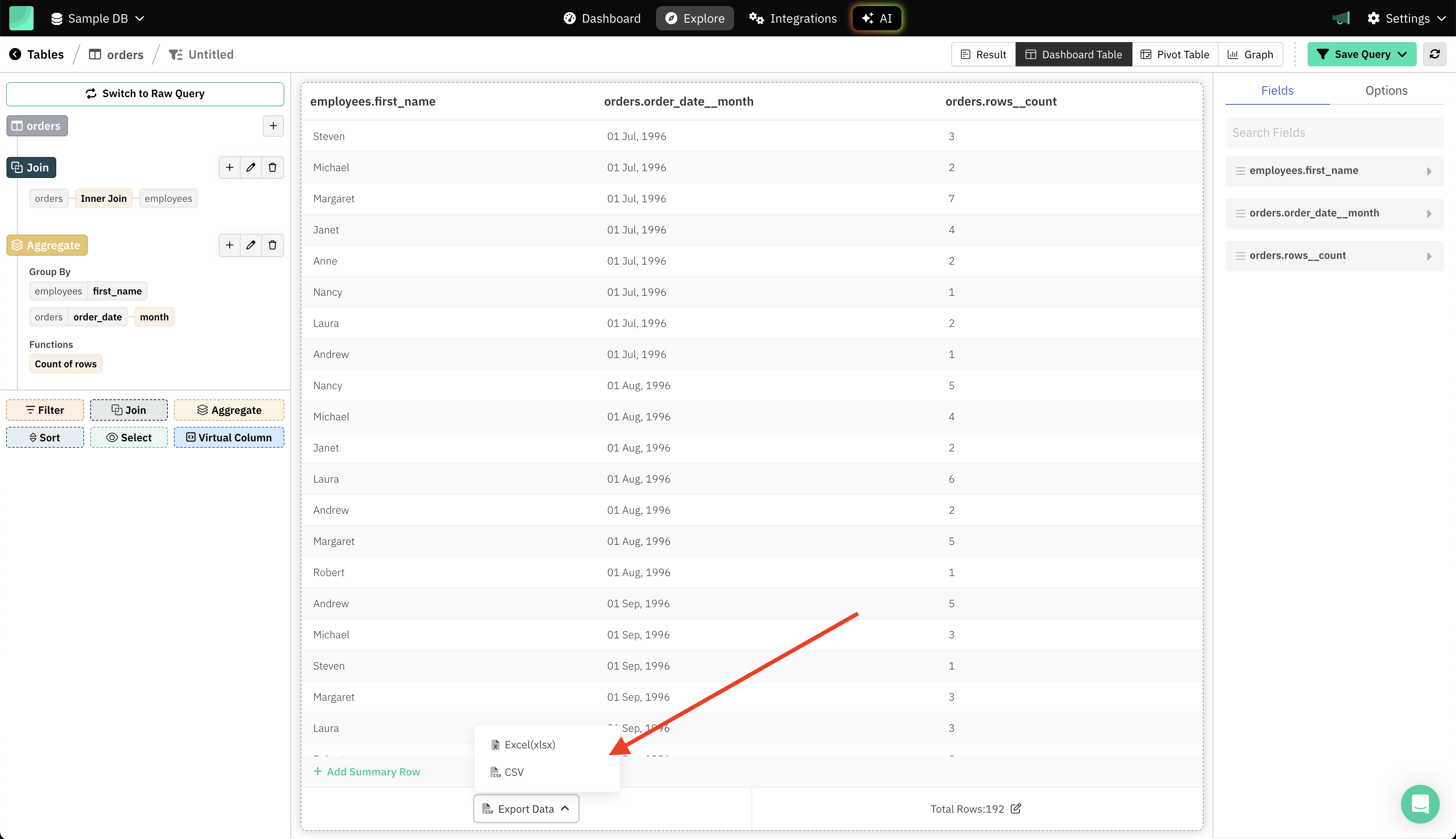Image resolution: width=1456 pixels, height=839 pixels.
Task: Open the Fields tab in the right panel
Action: click(1277, 91)
